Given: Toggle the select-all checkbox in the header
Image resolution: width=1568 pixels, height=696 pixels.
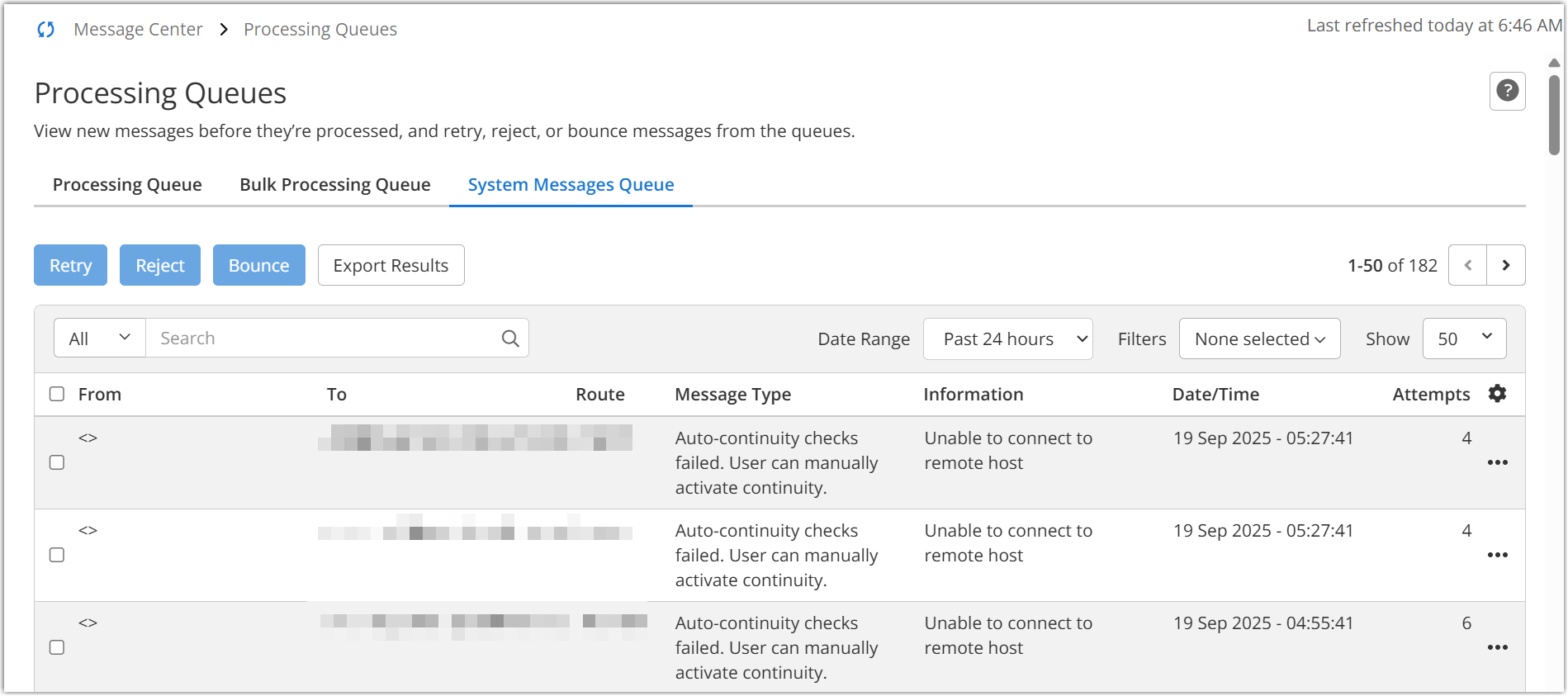Looking at the screenshot, I should (57, 394).
